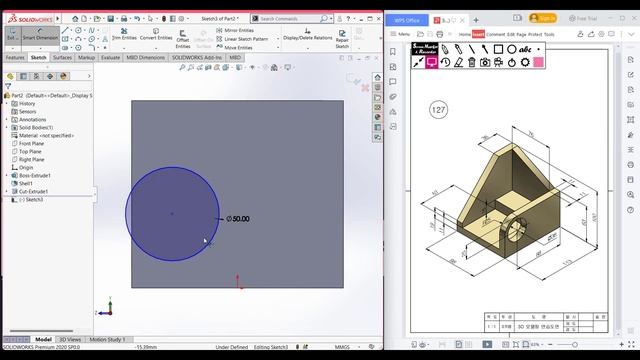Click the 50.00 diameter dimension

(238, 219)
